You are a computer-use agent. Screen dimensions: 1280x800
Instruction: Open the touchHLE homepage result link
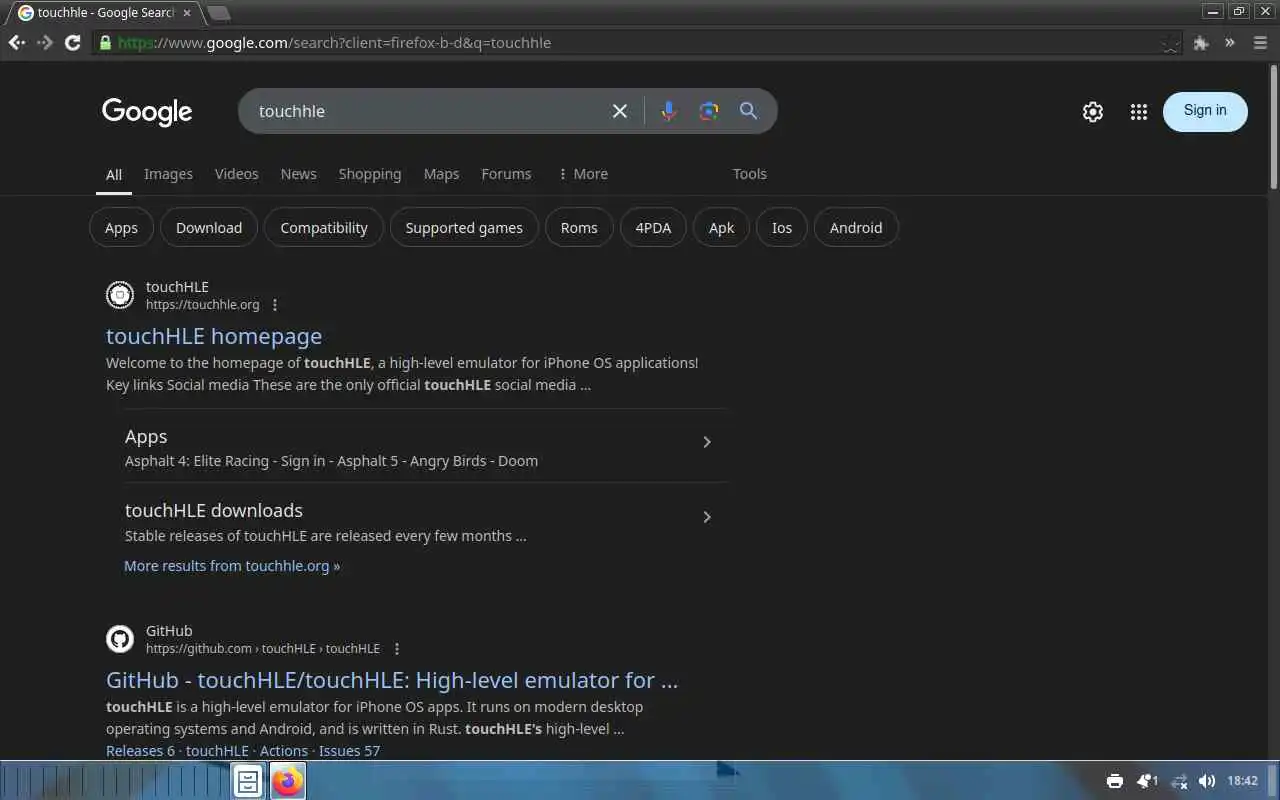pyautogui.click(x=214, y=336)
